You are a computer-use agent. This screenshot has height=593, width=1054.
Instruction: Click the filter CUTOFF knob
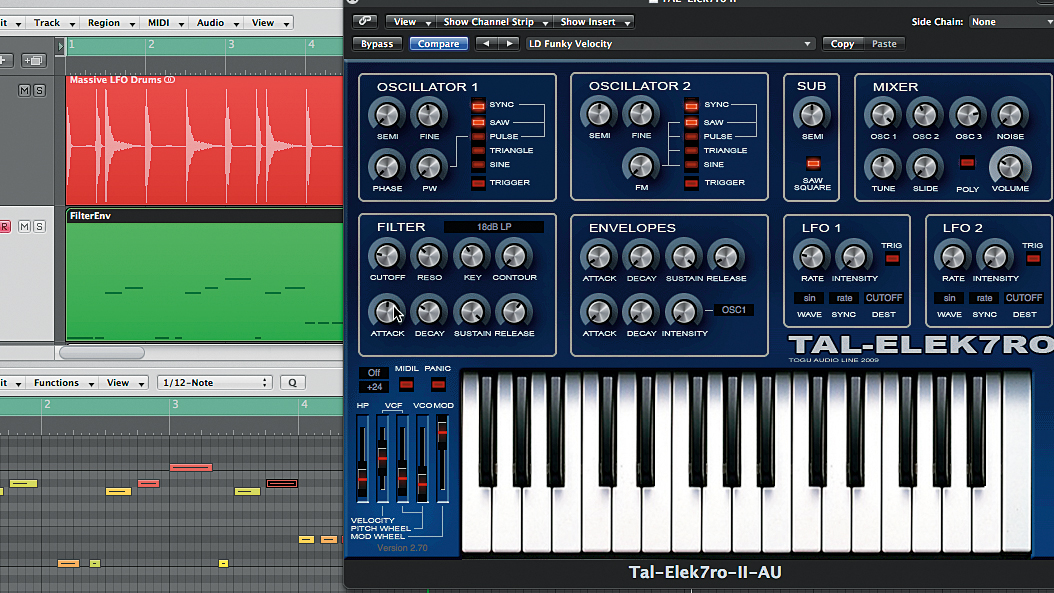[x=387, y=255]
